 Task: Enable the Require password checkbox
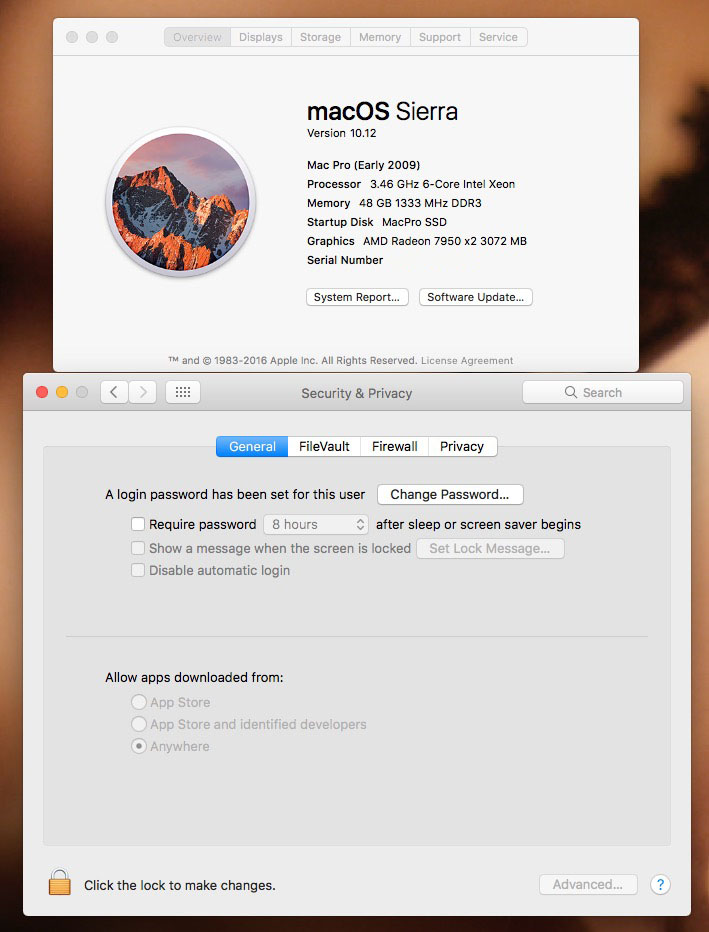138,524
